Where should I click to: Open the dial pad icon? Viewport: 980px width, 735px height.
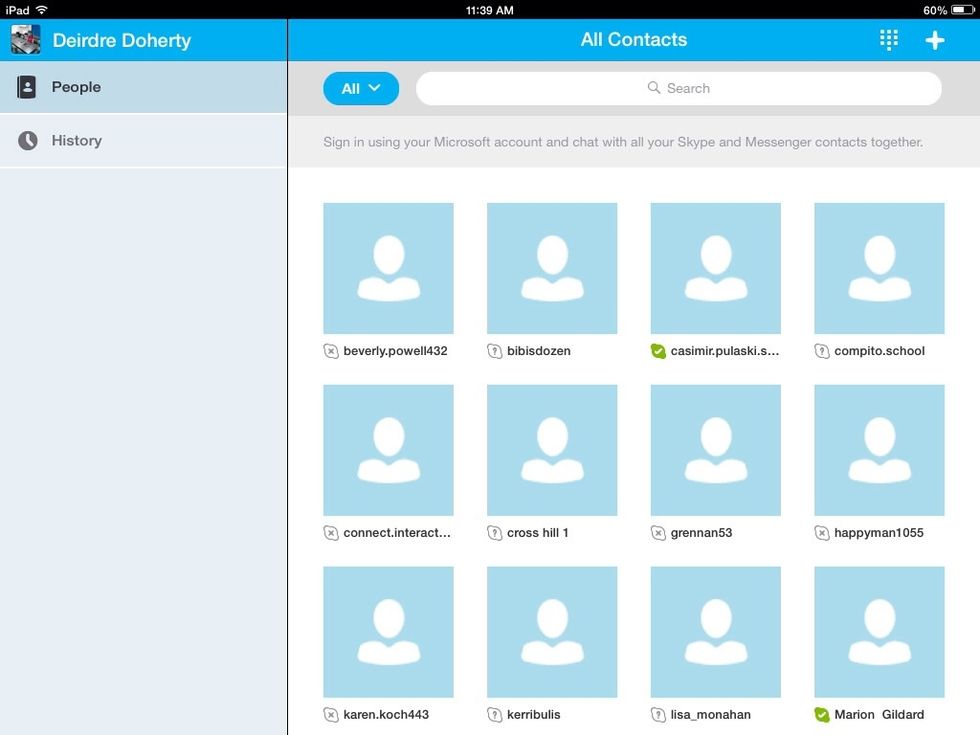[x=888, y=40]
